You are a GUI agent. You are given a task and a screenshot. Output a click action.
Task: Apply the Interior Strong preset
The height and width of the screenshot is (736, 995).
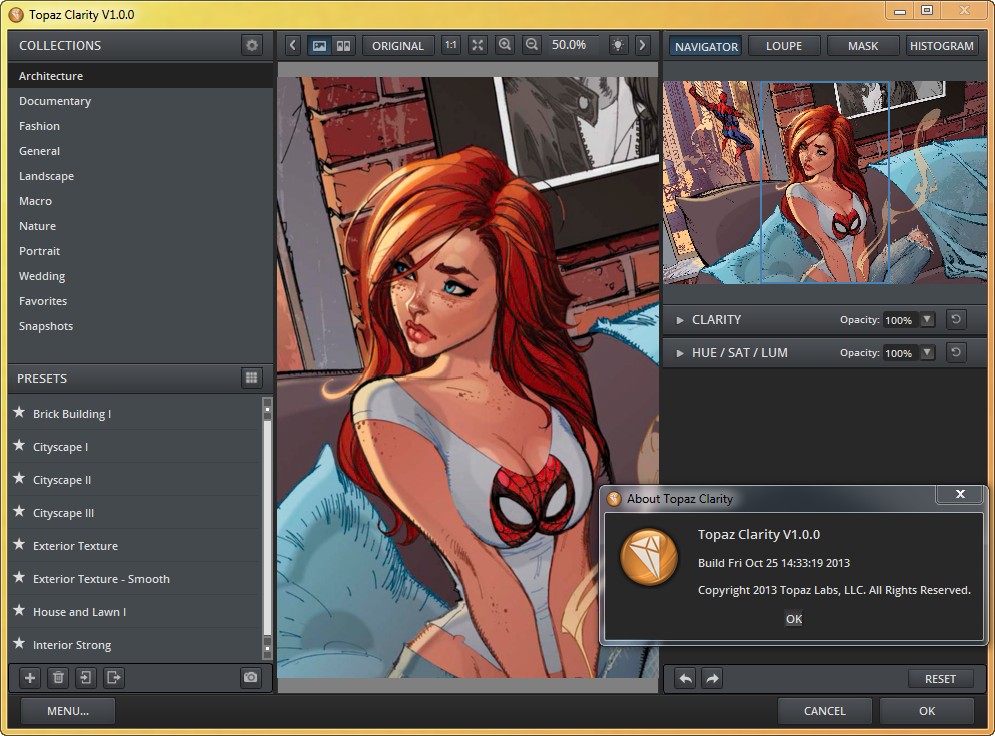coord(135,645)
